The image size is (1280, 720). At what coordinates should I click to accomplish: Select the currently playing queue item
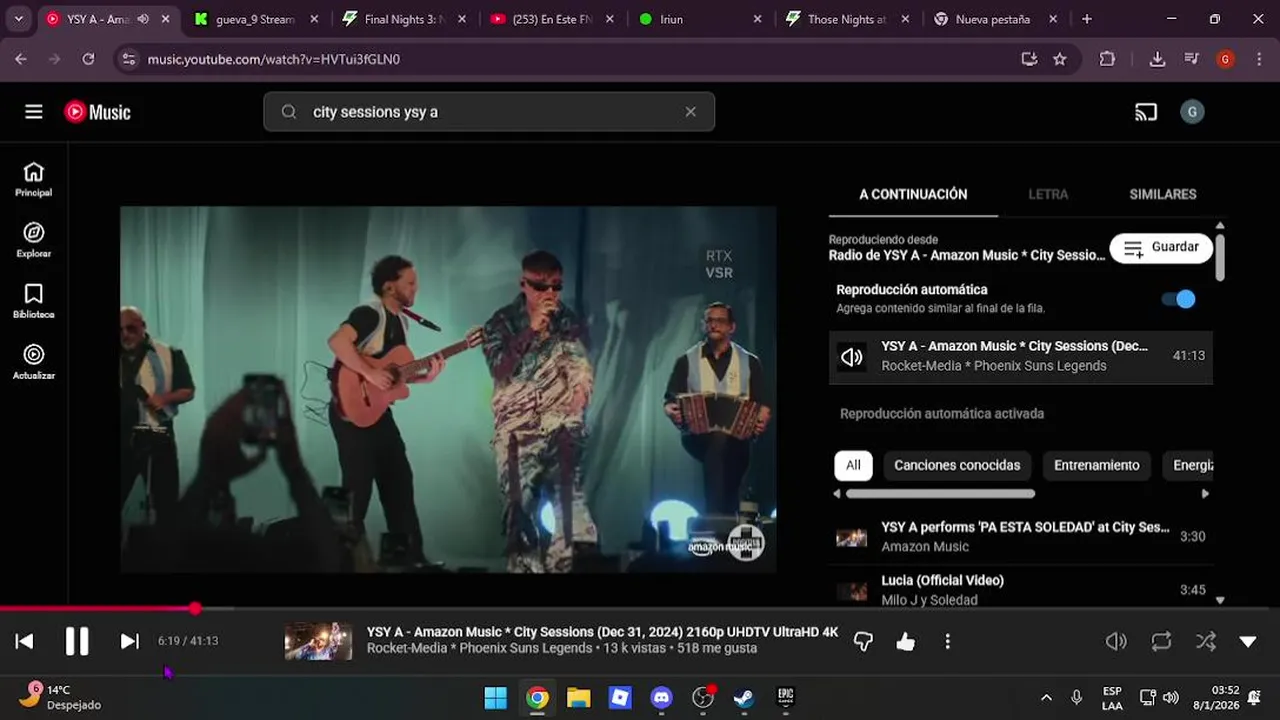click(x=1021, y=356)
